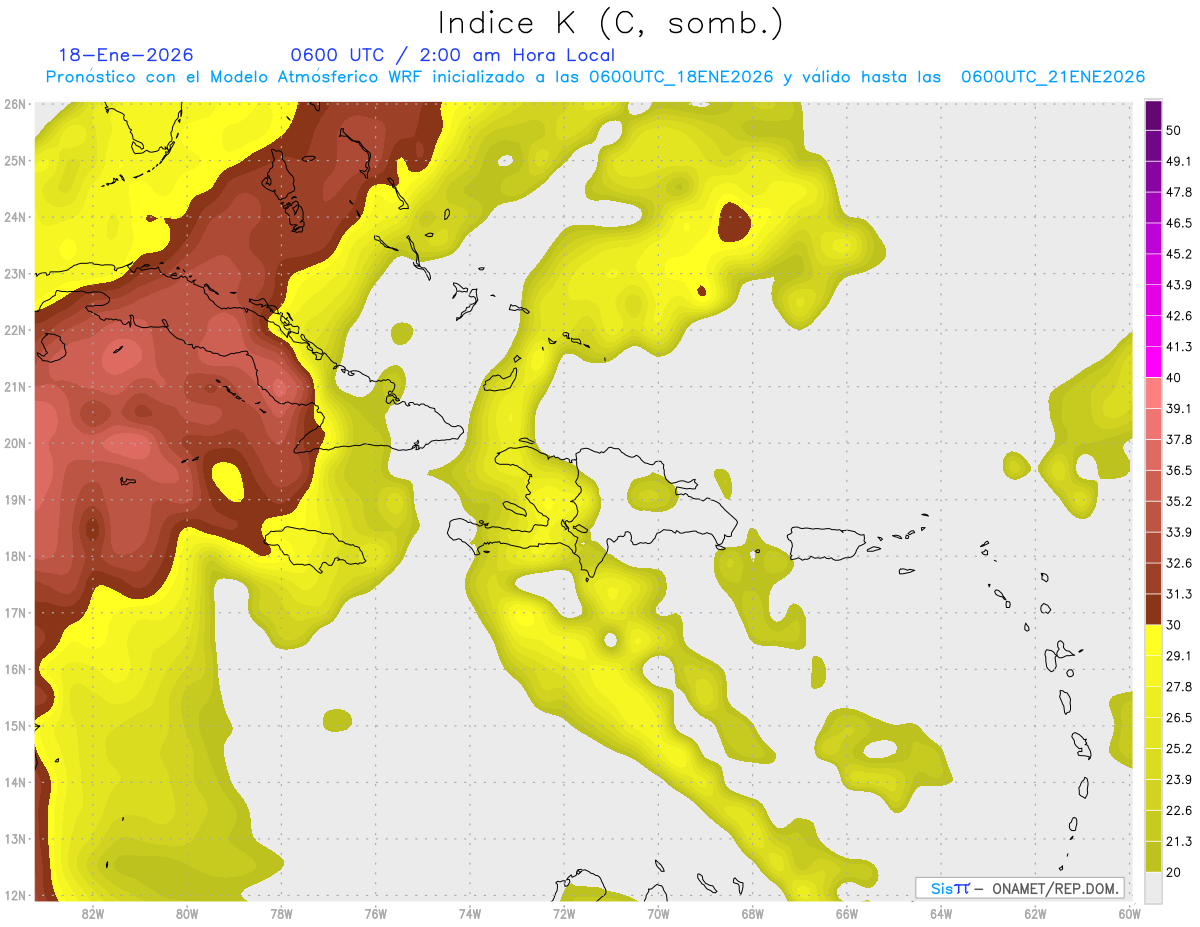Viewport: 1200px width, 927px height.
Task: Click the '36.5' colorbar value
Action: (1179, 470)
